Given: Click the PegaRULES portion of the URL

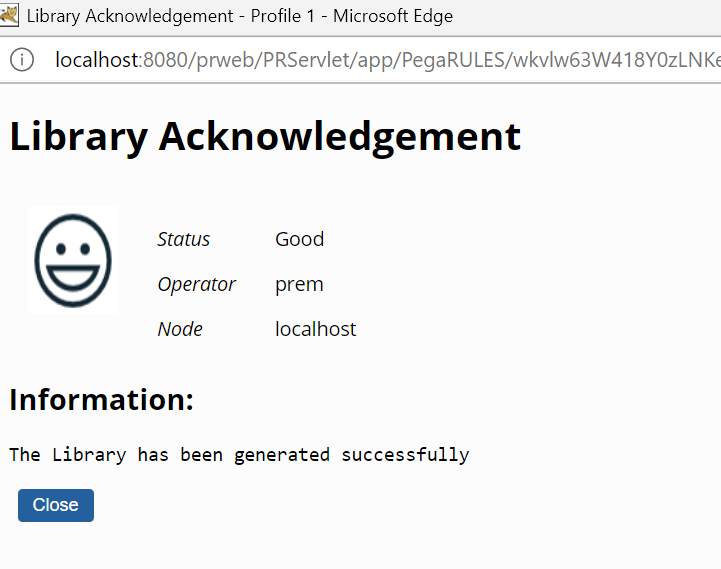Looking at the screenshot, I should point(454,60).
